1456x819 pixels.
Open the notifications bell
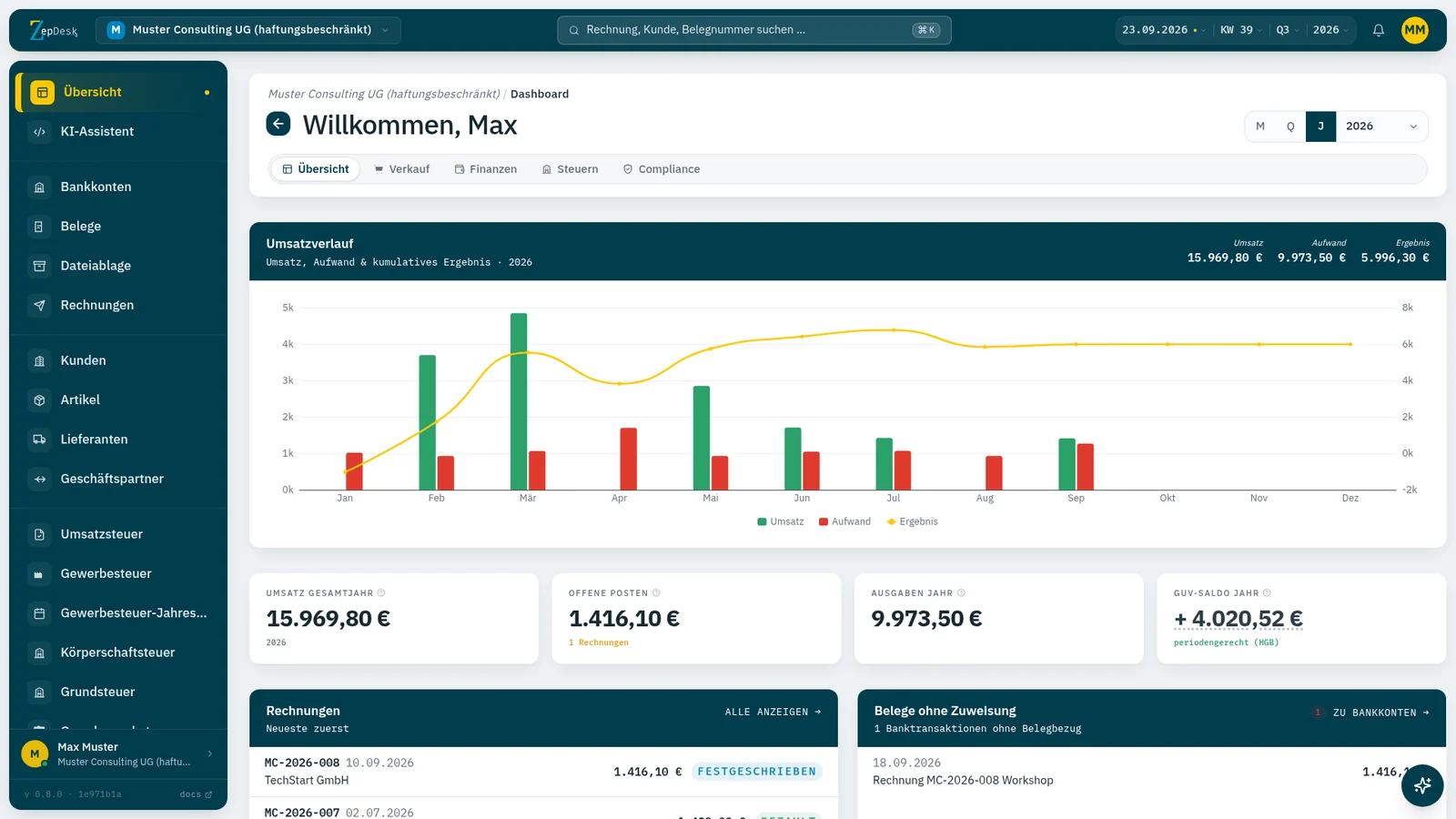1379,30
